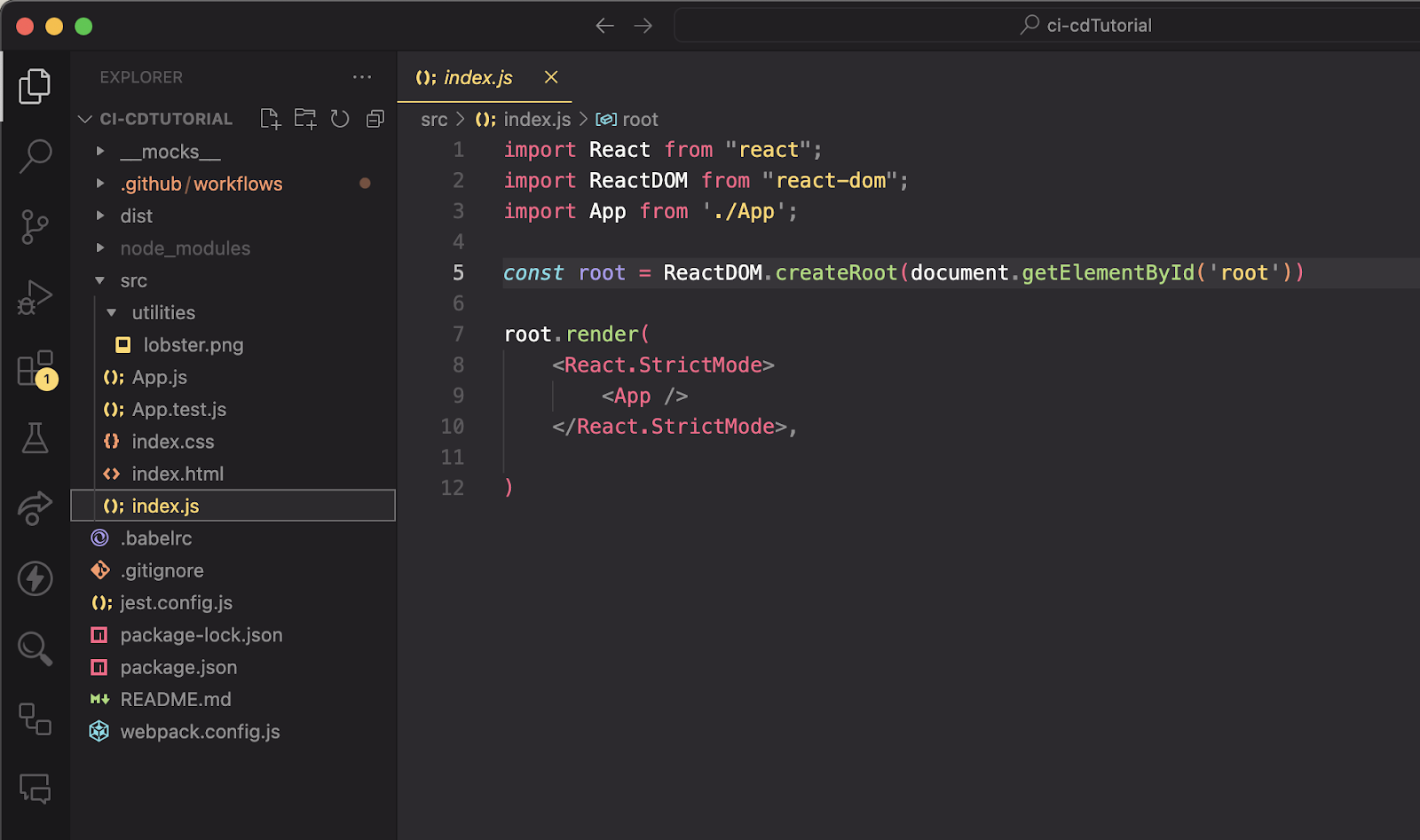Refresh the Explorer file tree

pyautogui.click(x=340, y=119)
